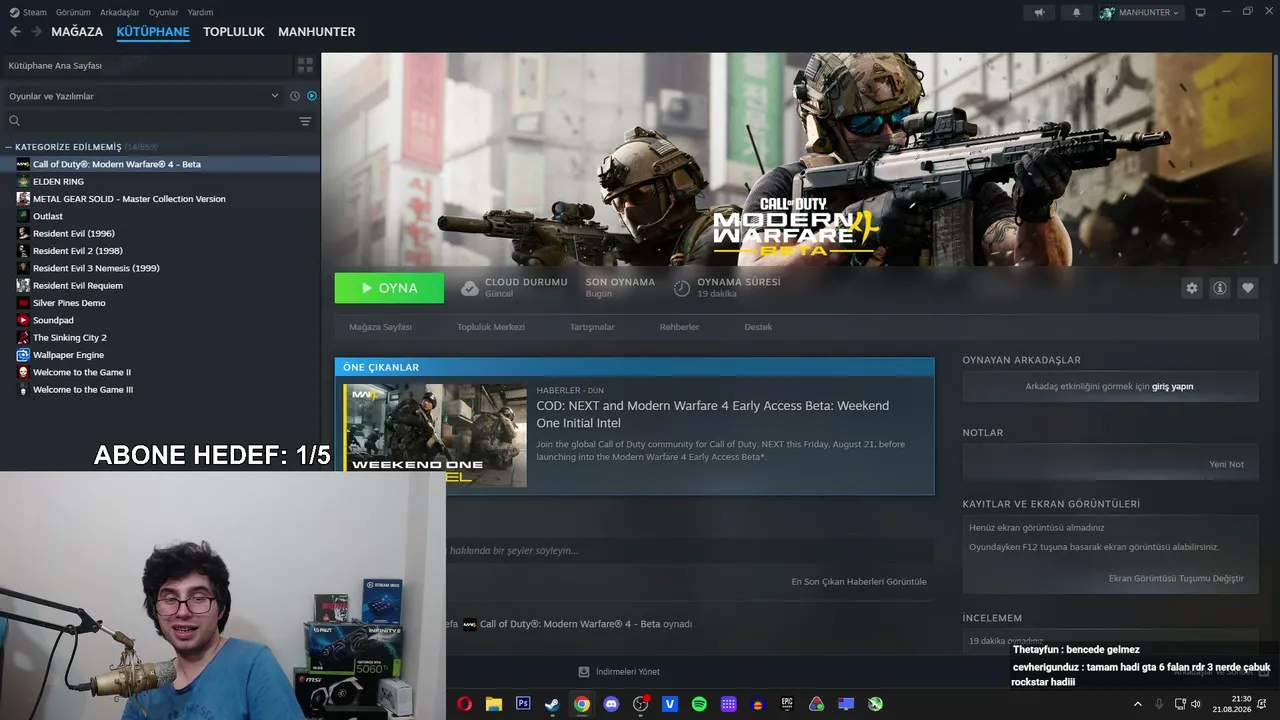
Task: Click Yeni Not to add note
Action: coord(1226,464)
